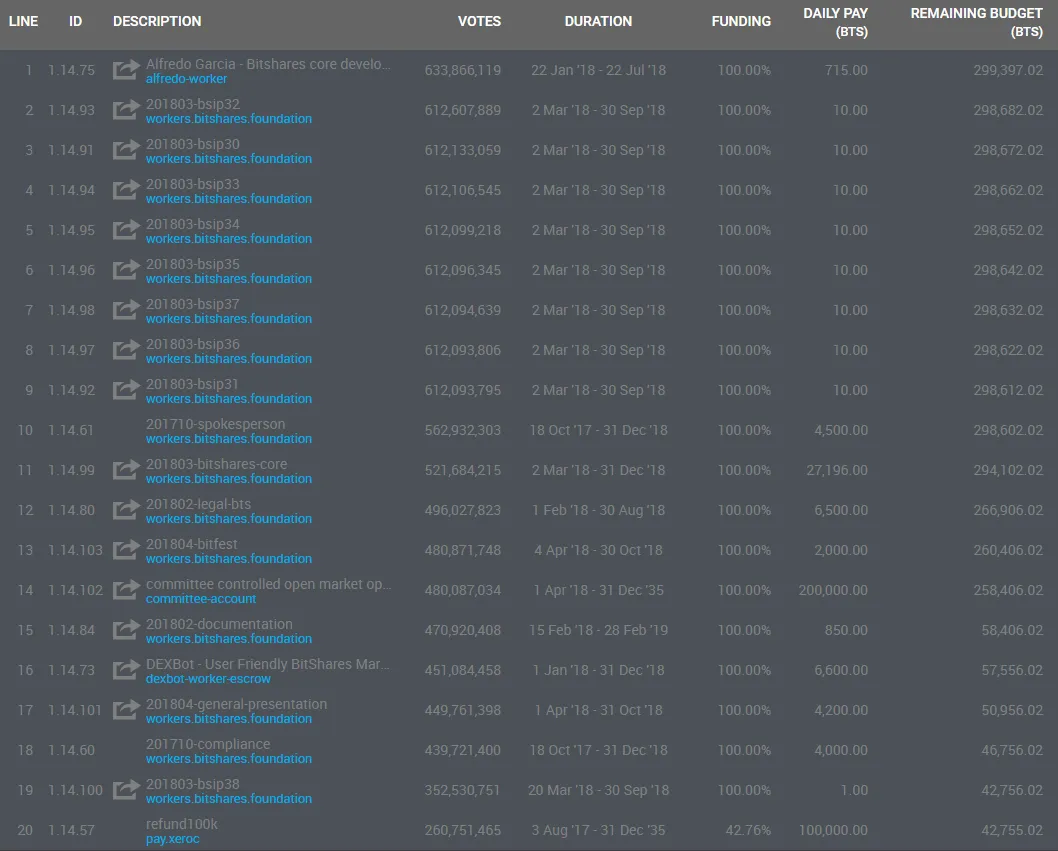The image size is (1058, 851).
Task: Click daily pay '715.00'
Action: [846, 70]
